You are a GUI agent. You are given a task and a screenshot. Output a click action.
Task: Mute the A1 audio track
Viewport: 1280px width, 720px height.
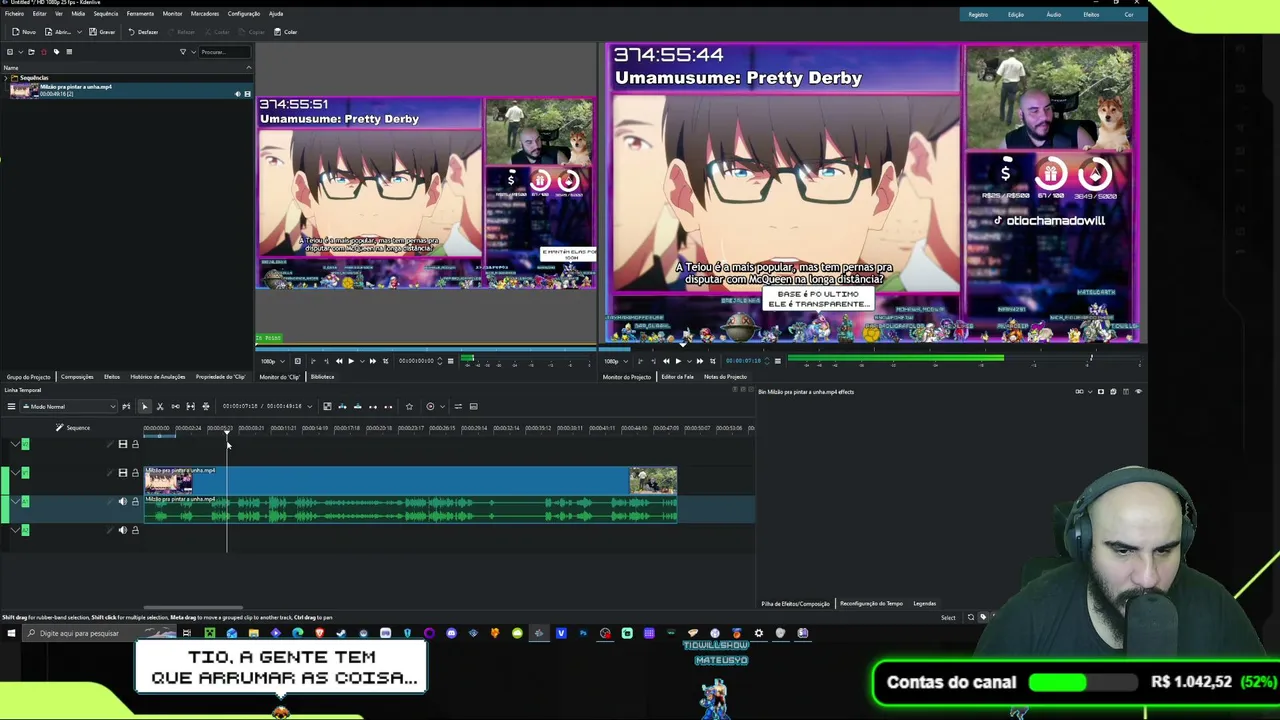tap(123, 502)
